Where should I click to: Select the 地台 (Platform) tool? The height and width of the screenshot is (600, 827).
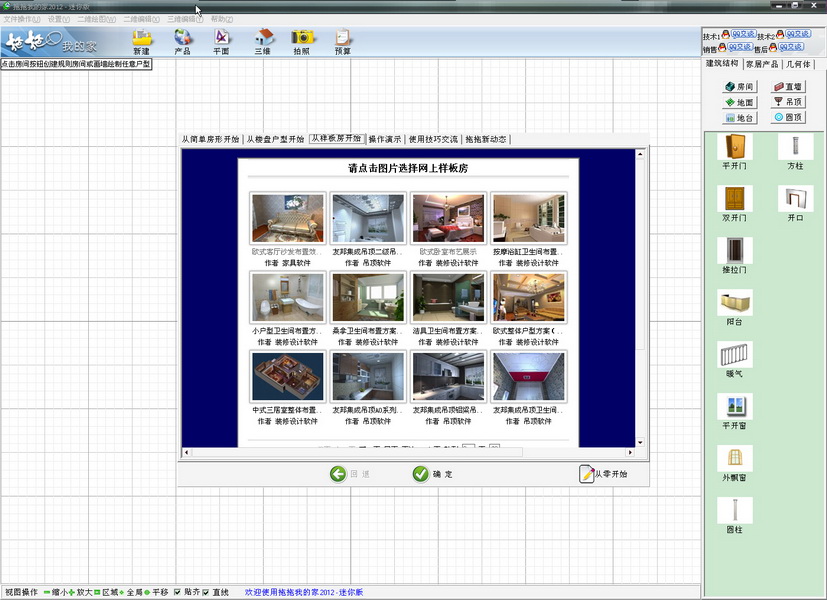pos(740,118)
